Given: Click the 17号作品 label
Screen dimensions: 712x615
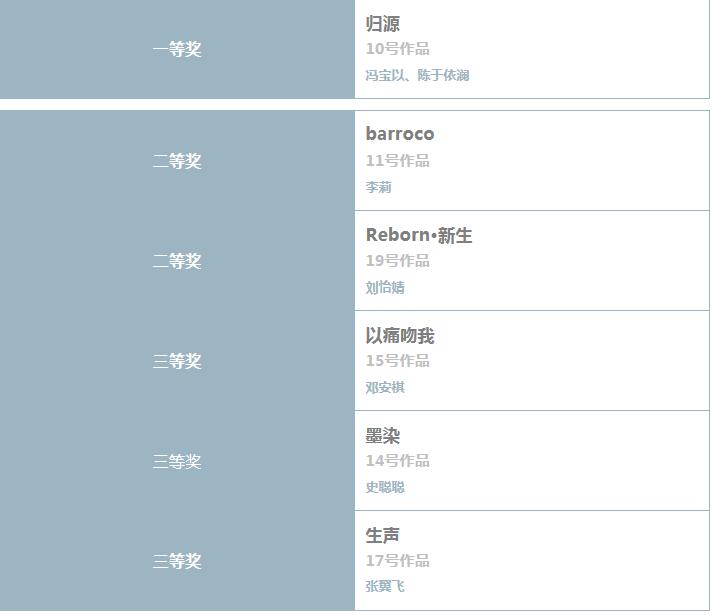Looking at the screenshot, I should point(397,560).
